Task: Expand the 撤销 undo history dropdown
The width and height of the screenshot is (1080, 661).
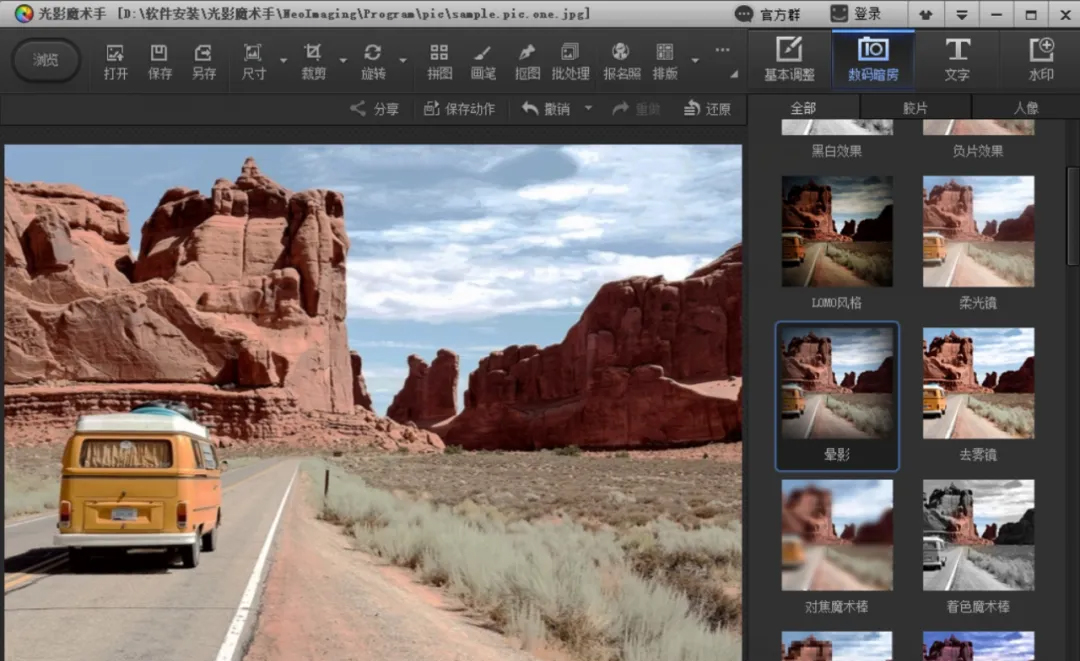Action: [588, 108]
